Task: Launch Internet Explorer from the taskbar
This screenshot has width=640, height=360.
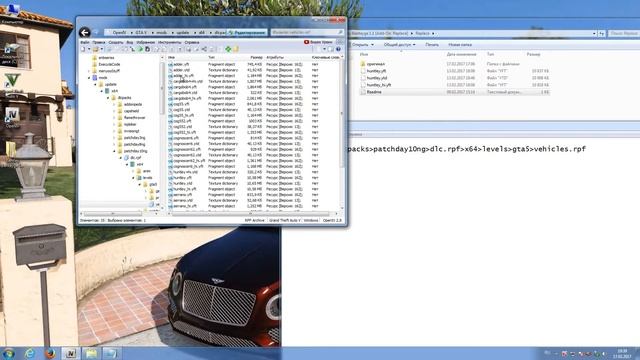Action: tap(29, 353)
